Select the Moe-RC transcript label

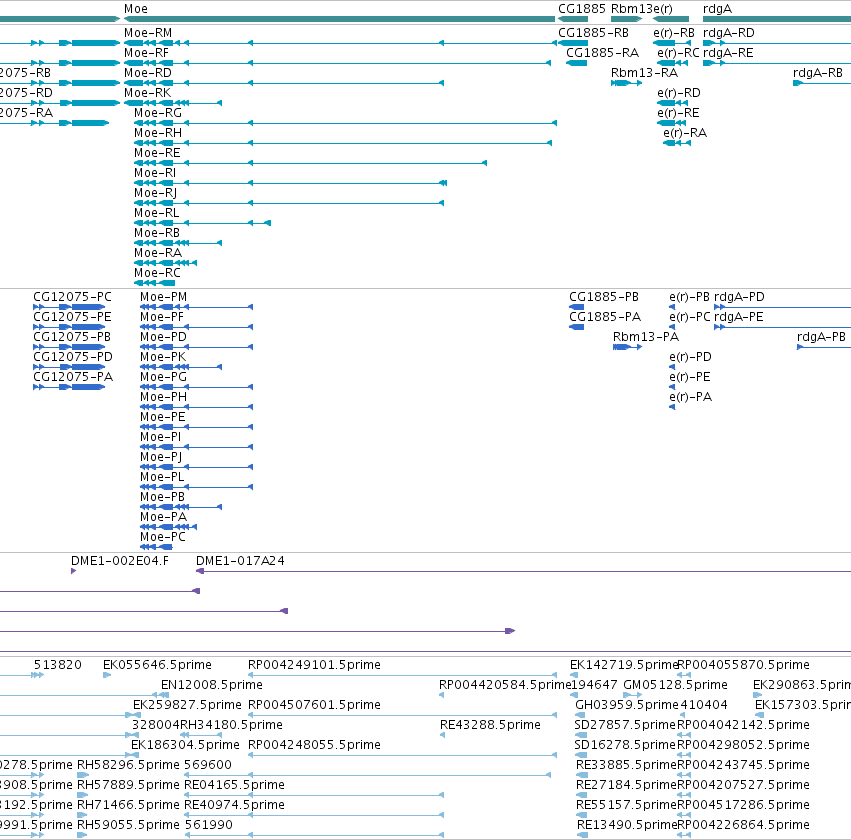tap(157, 273)
